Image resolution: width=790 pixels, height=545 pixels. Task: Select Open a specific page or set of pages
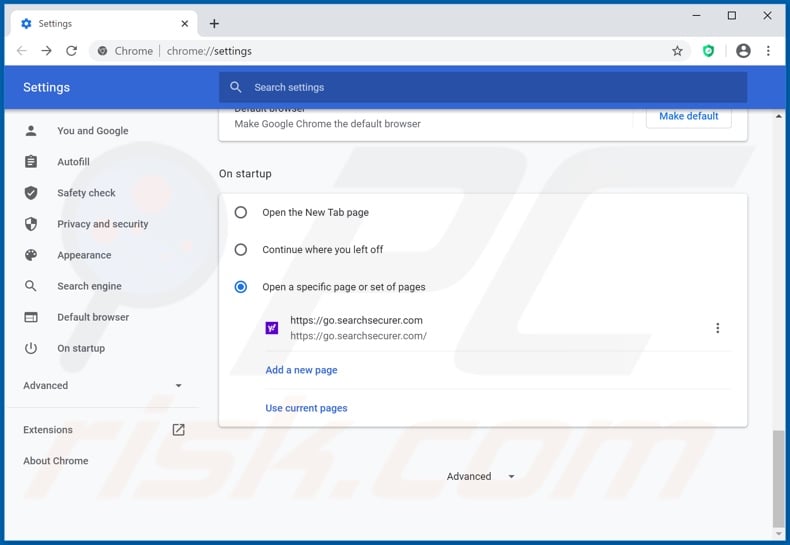[x=241, y=287]
